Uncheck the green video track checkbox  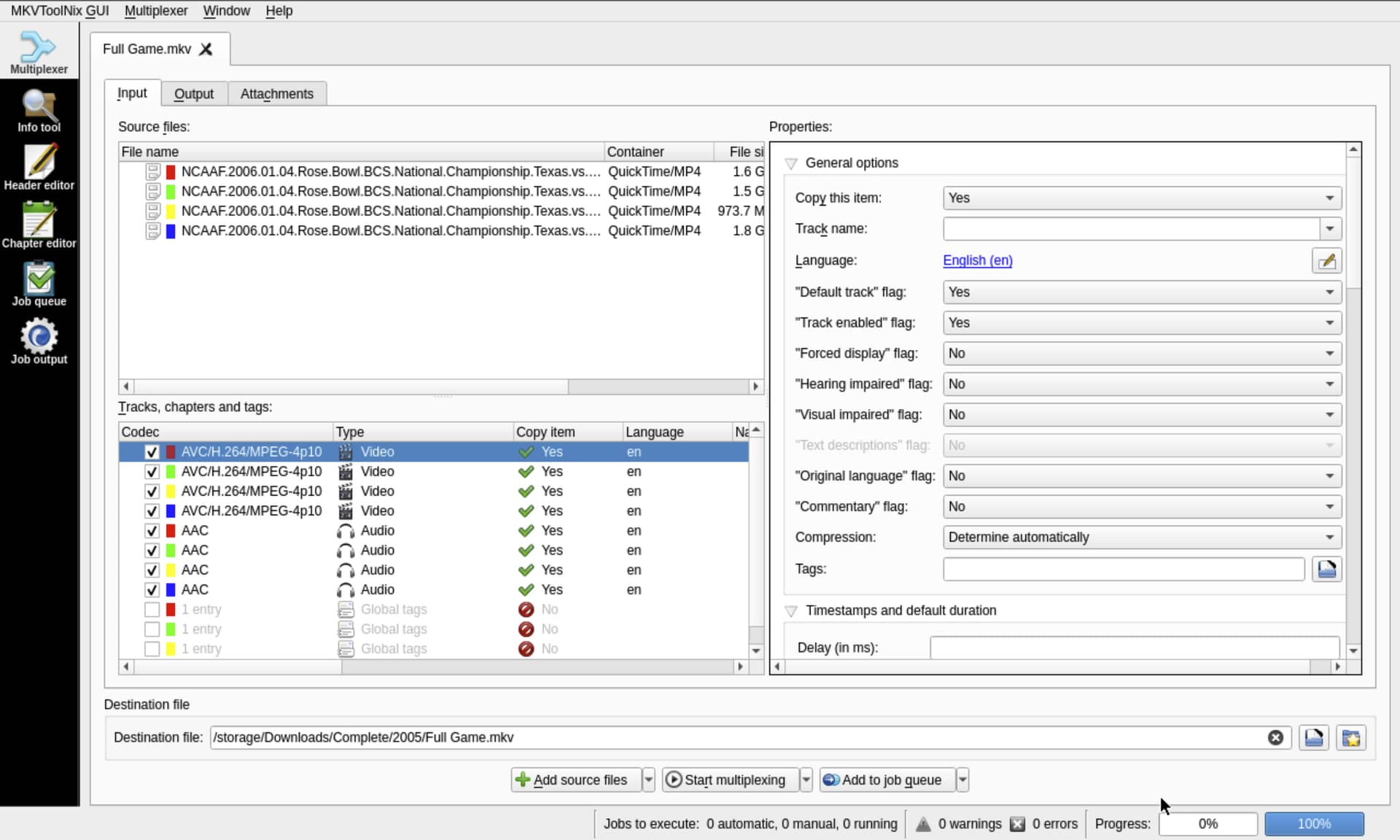[x=152, y=472]
